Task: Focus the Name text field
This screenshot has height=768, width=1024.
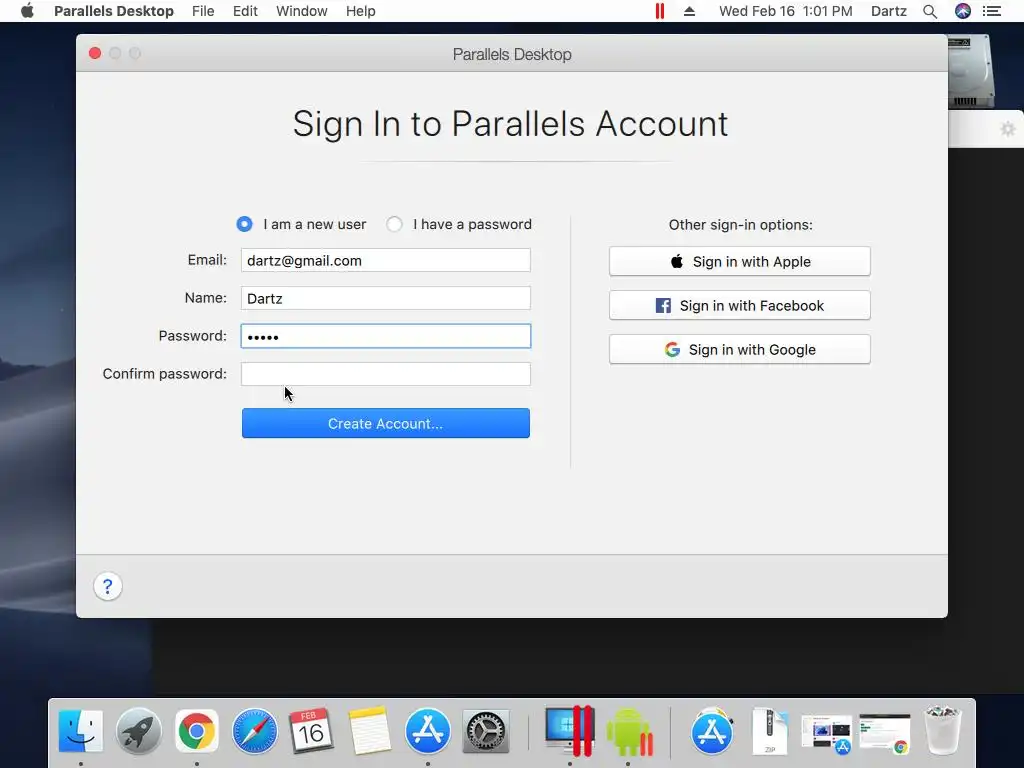Action: coord(385,298)
